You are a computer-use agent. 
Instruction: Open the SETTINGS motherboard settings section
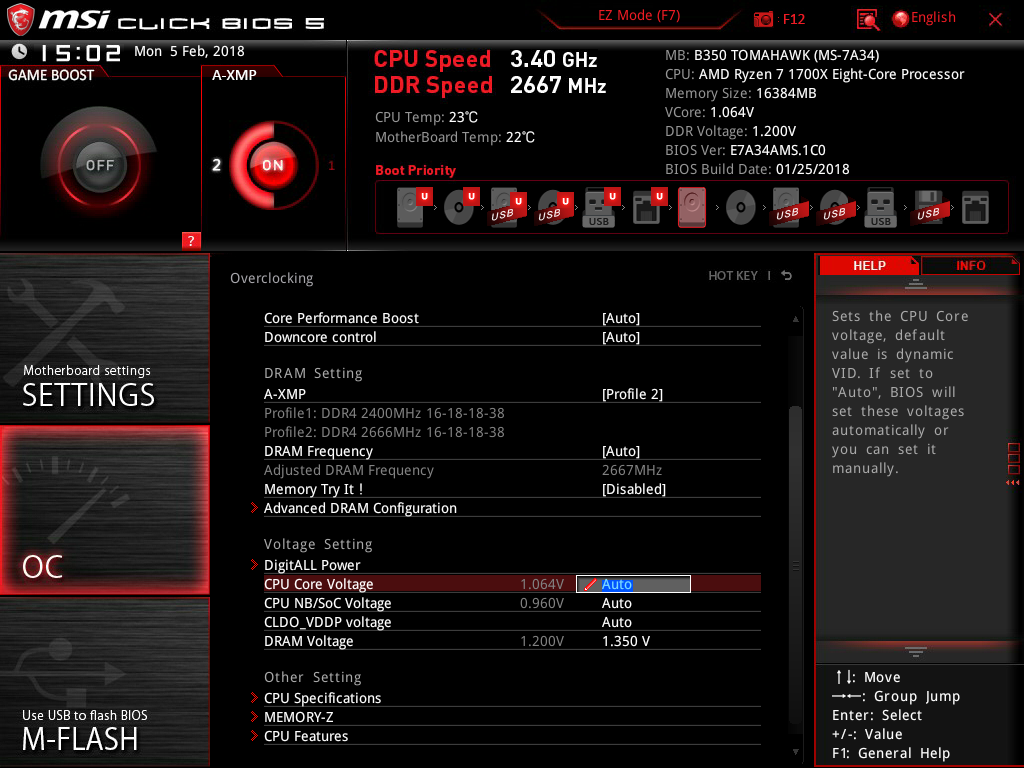pyautogui.click(x=104, y=338)
